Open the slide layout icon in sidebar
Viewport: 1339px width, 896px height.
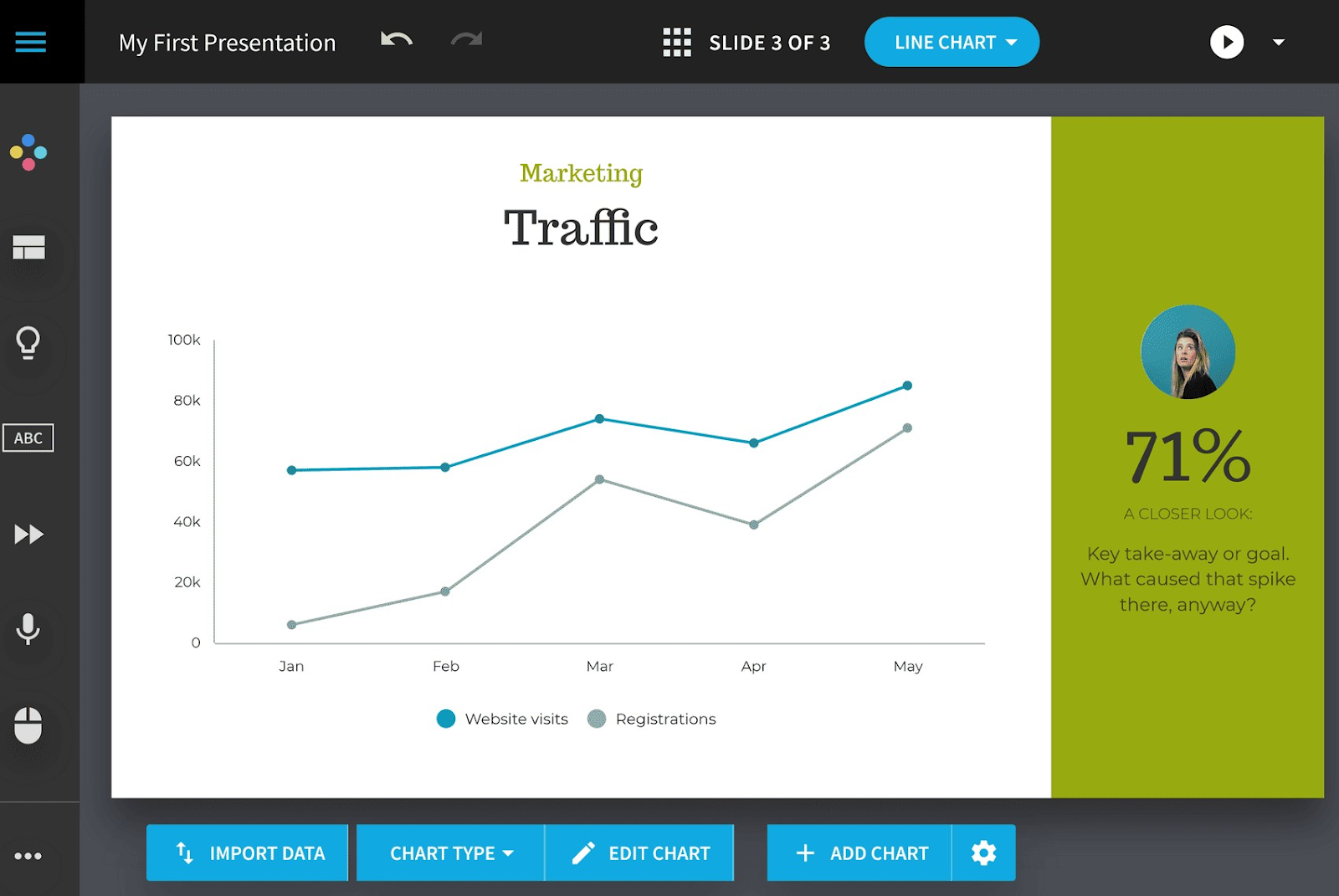pyautogui.click(x=28, y=248)
